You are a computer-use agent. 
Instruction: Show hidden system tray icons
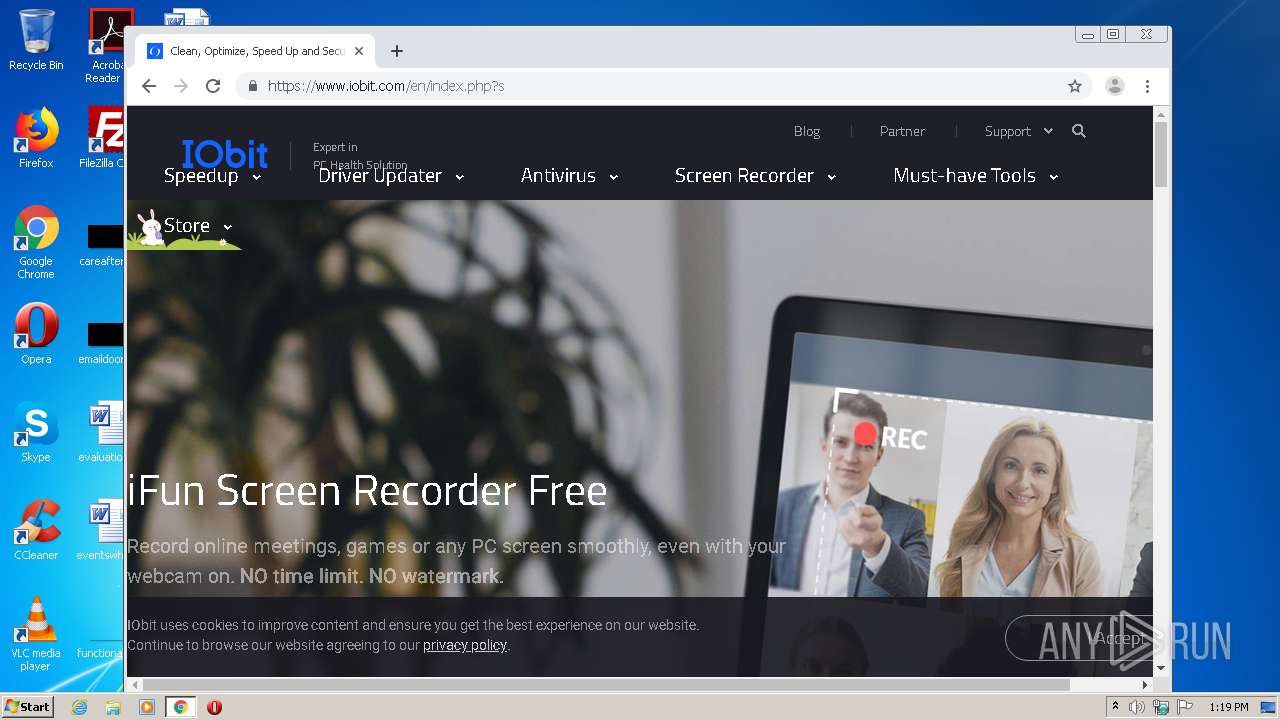(x=1115, y=707)
